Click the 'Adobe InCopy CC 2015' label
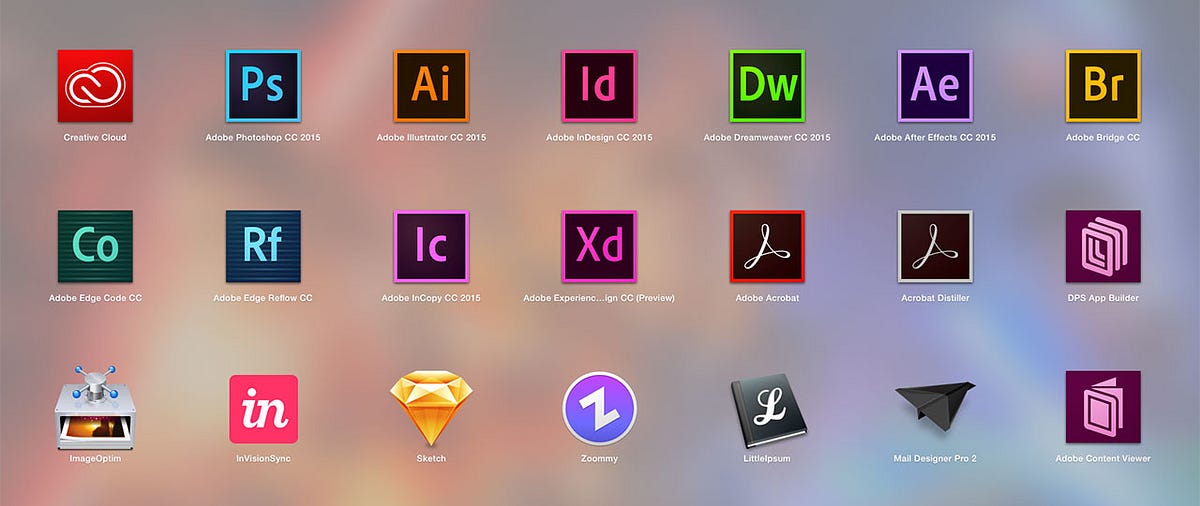This screenshot has width=1200, height=506. tap(431, 298)
